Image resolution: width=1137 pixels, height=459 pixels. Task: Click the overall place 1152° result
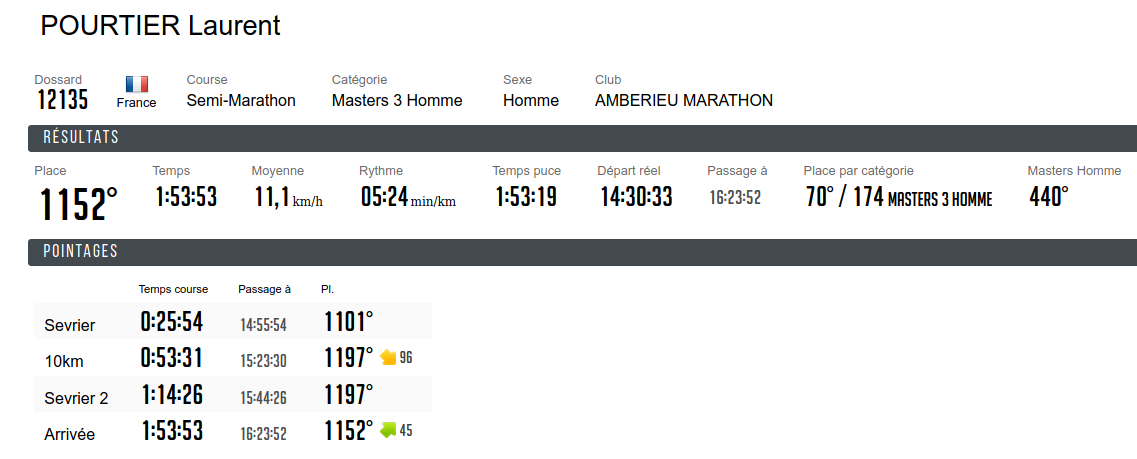78,204
